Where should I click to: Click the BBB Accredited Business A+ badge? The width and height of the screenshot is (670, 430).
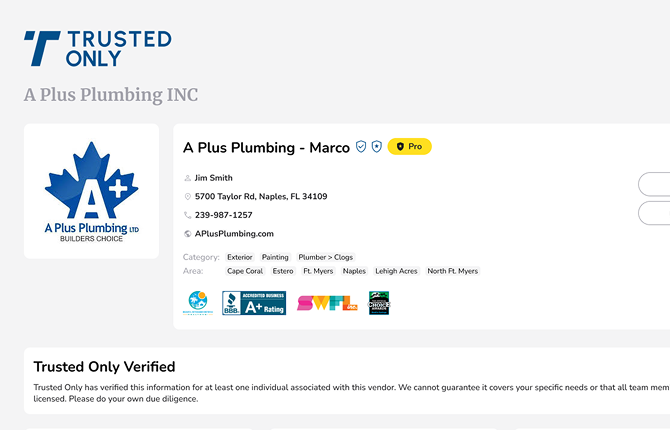(254, 303)
